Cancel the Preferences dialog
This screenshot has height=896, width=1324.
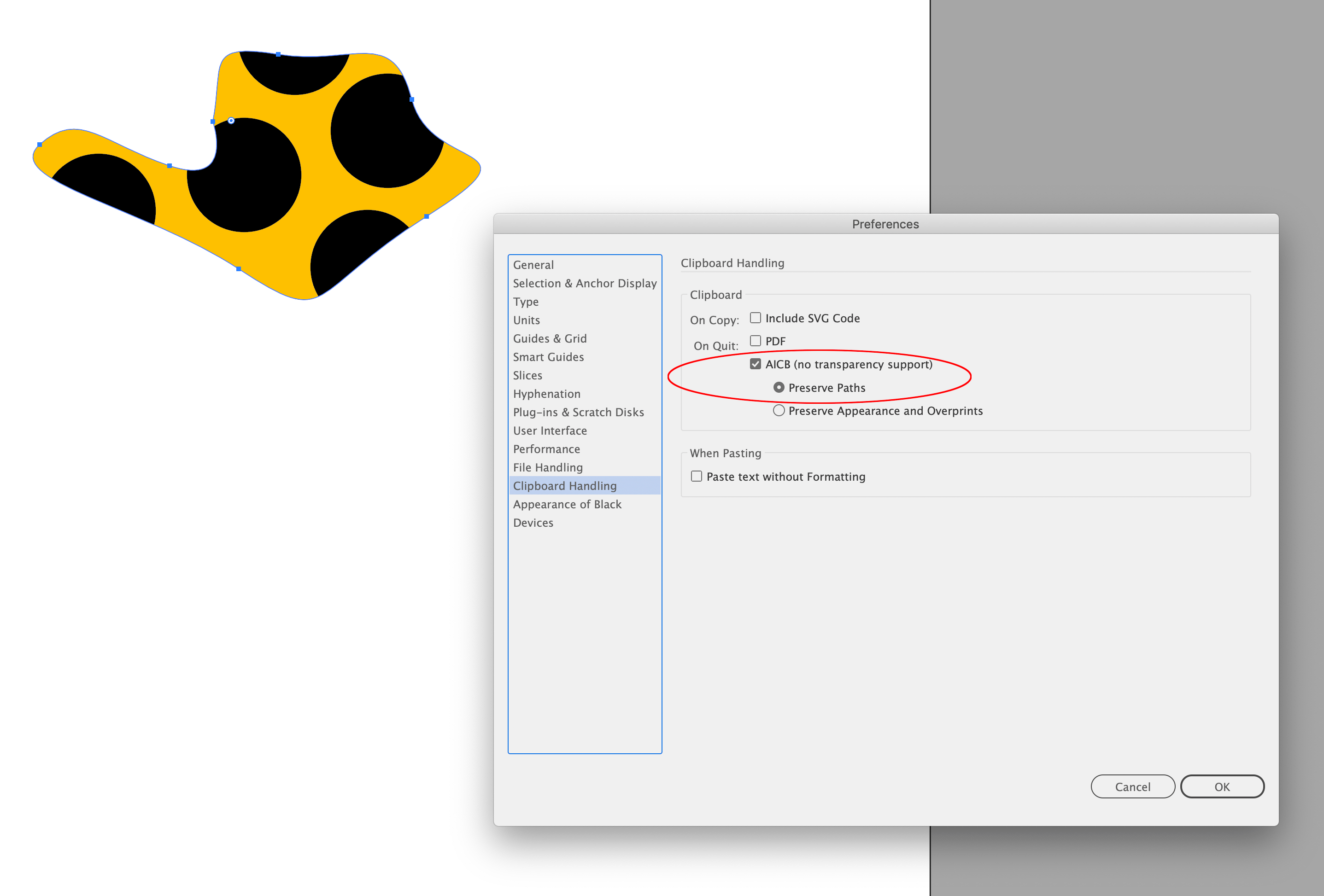tap(1132, 786)
